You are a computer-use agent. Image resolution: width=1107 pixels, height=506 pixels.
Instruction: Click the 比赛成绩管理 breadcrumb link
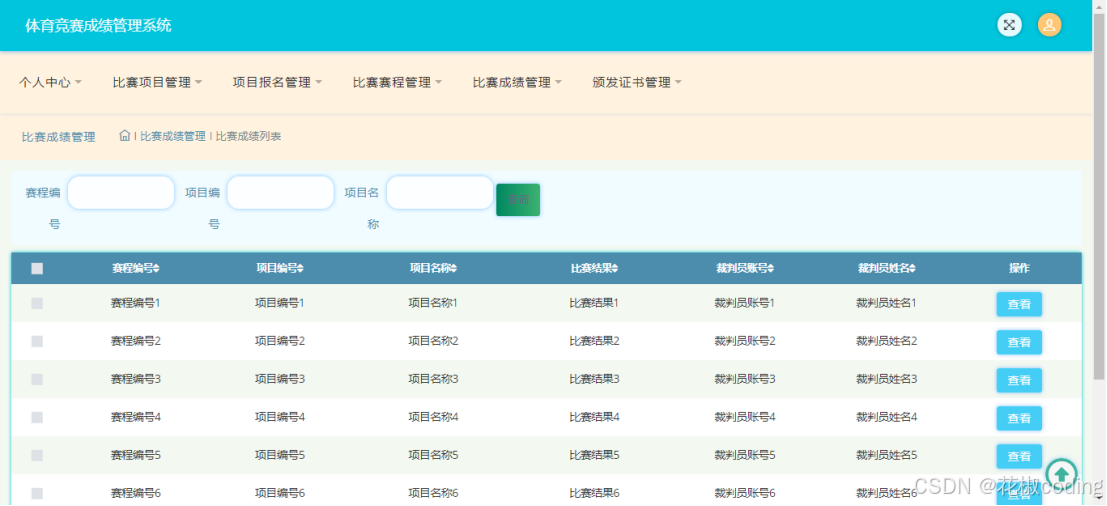[173, 136]
